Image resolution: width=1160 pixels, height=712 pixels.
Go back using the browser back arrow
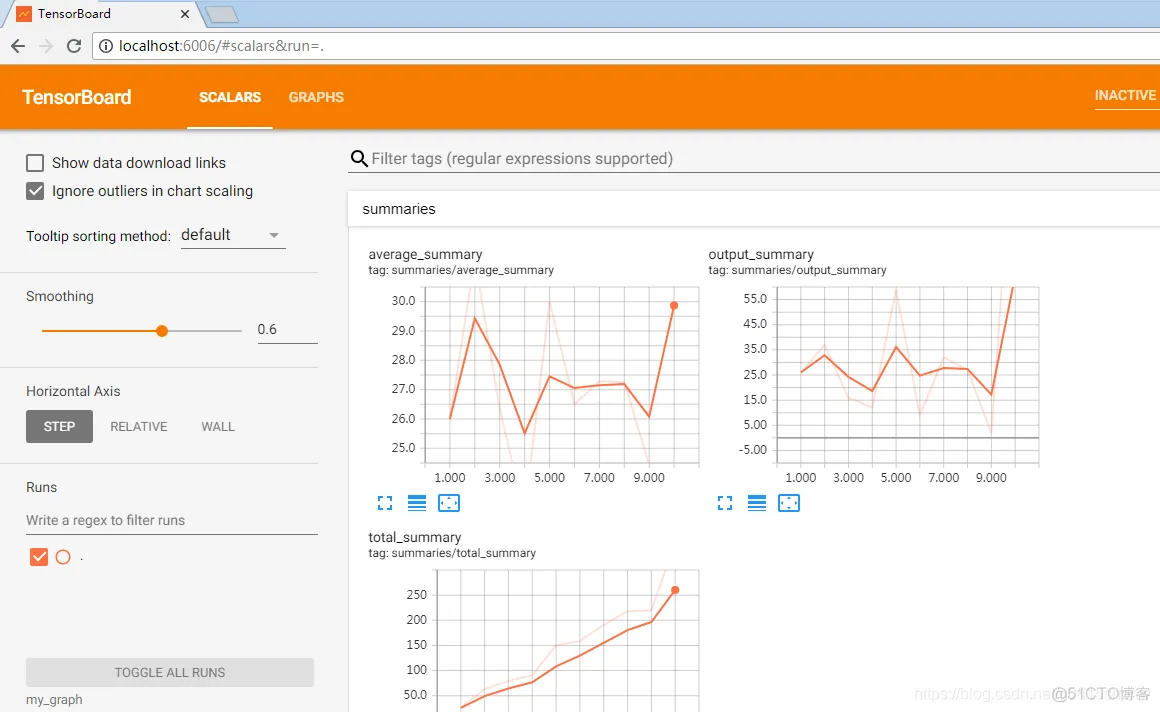point(18,46)
